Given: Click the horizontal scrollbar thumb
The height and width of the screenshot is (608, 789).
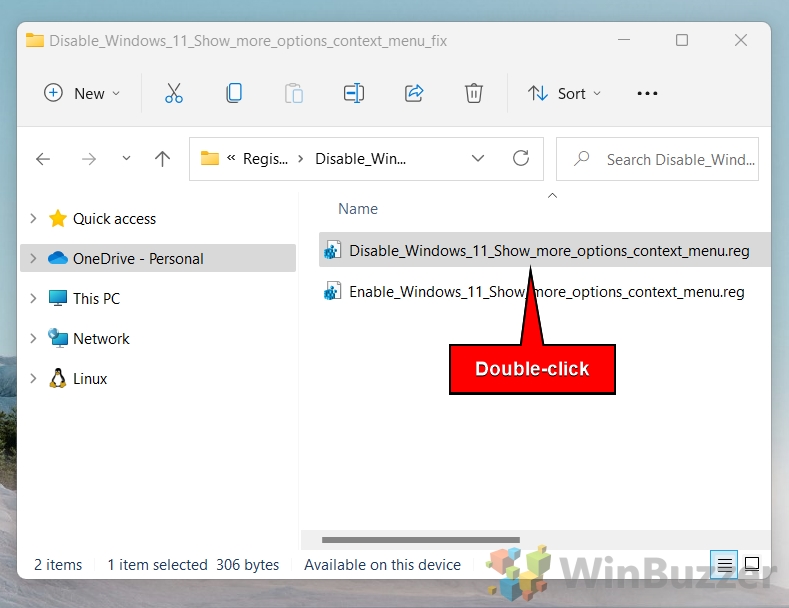Looking at the screenshot, I should 421,540.
